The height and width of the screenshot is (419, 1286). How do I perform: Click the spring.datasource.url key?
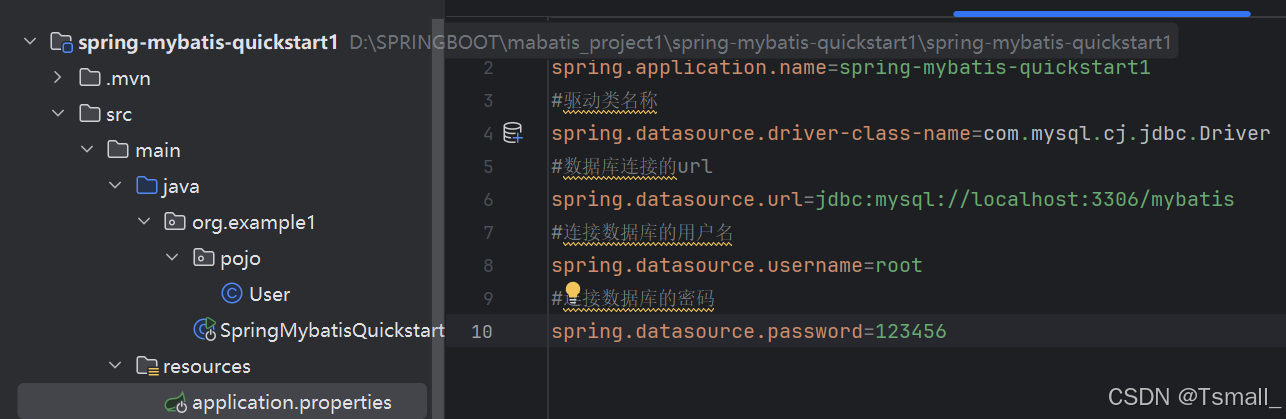(x=678, y=199)
